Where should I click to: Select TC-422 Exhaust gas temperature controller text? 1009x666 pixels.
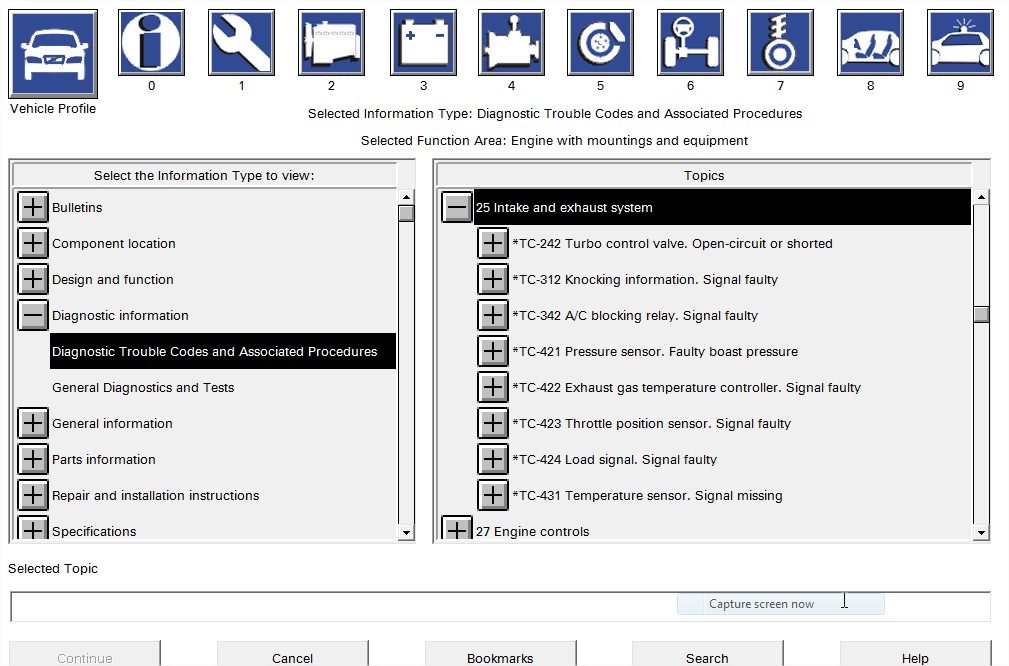[687, 387]
